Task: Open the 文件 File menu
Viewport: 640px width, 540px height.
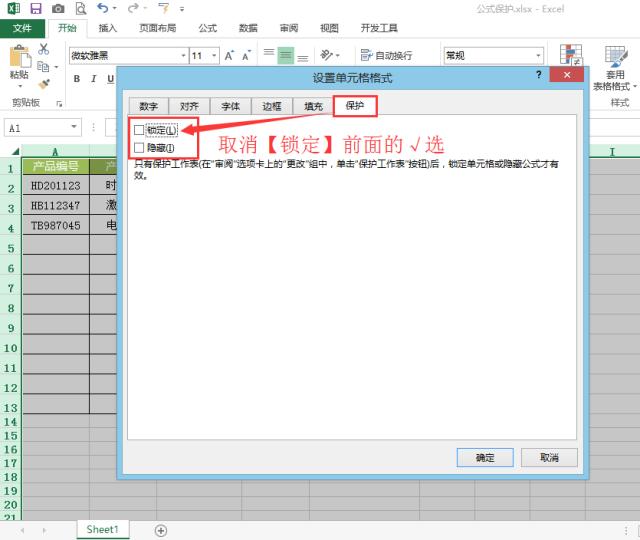Action: pyautogui.click(x=22, y=28)
